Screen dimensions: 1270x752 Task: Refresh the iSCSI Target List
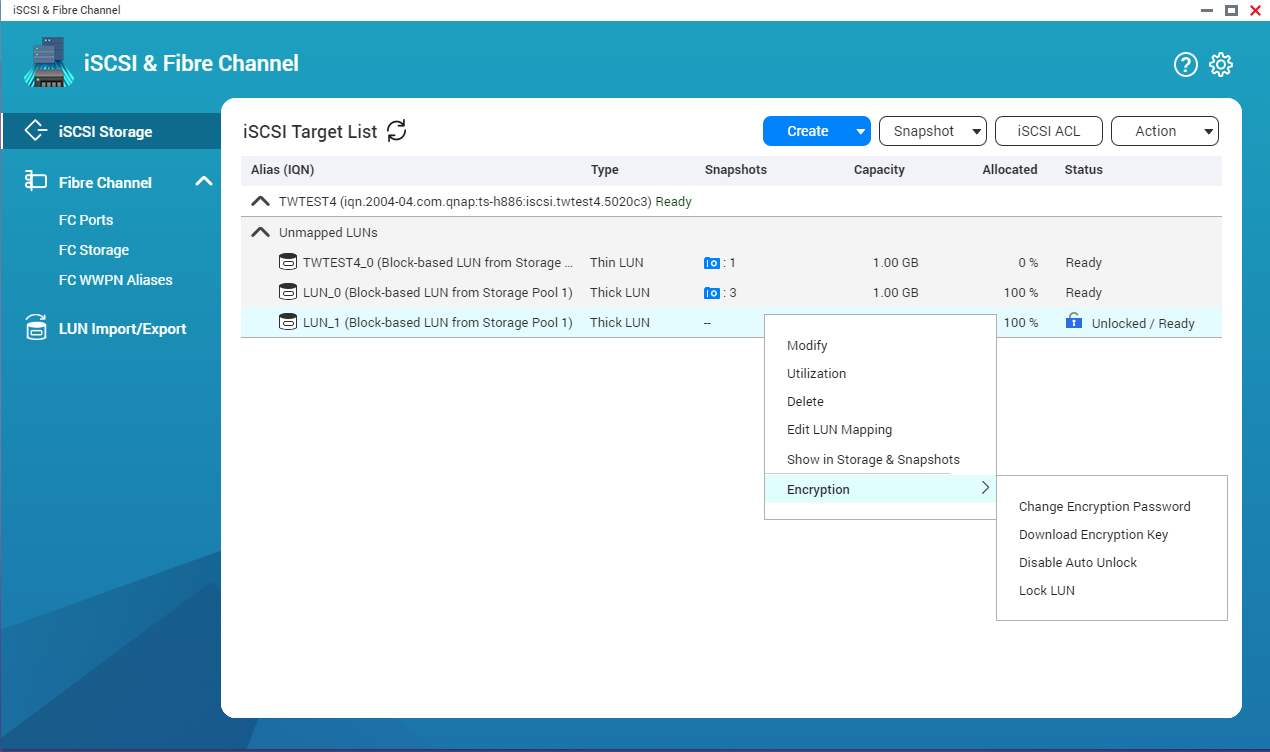pyautogui.click(x=397, y=131)
